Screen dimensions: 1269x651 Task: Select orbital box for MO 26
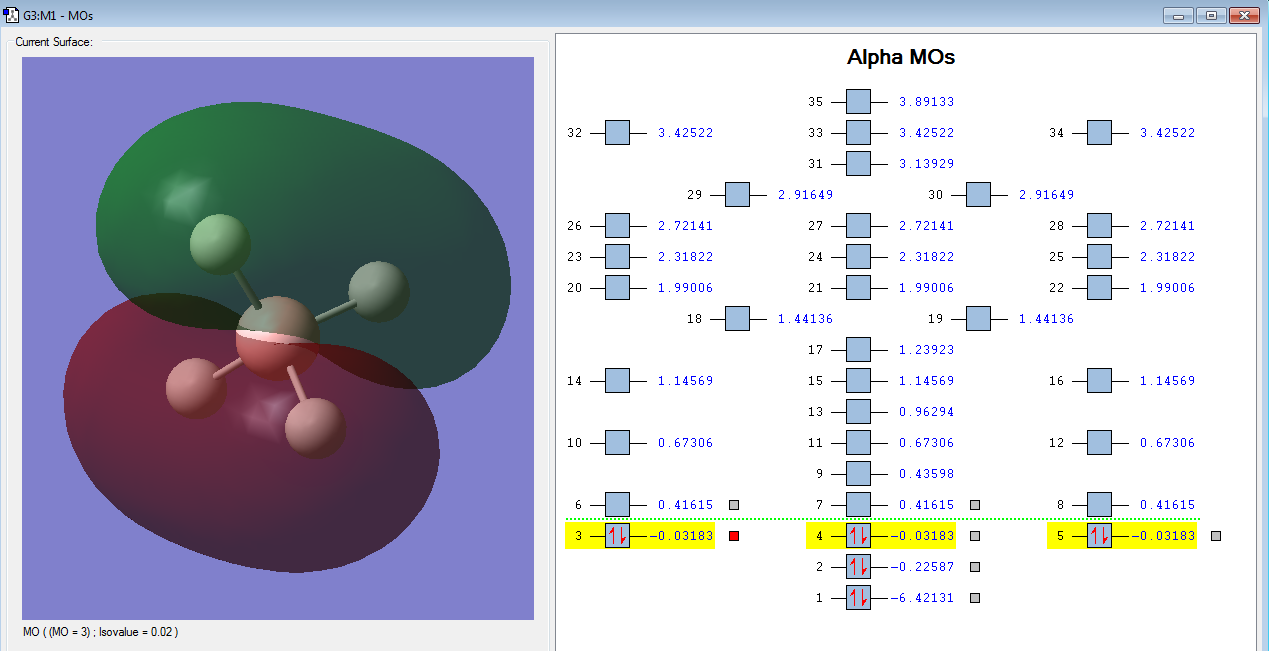(x=617, y=226)
